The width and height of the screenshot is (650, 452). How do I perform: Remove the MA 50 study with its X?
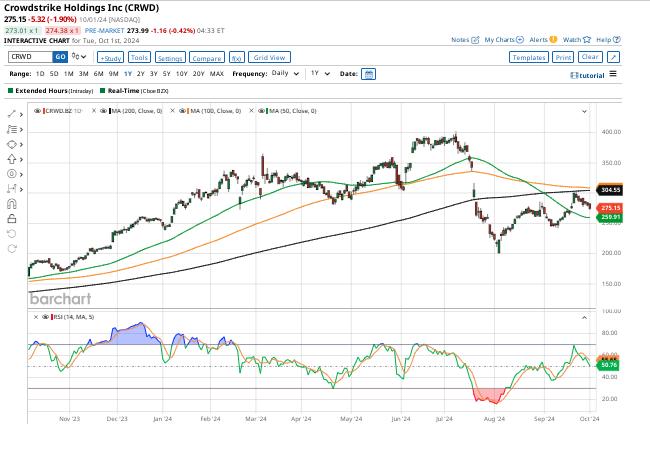pyautogui.click(x=251, y=111)
